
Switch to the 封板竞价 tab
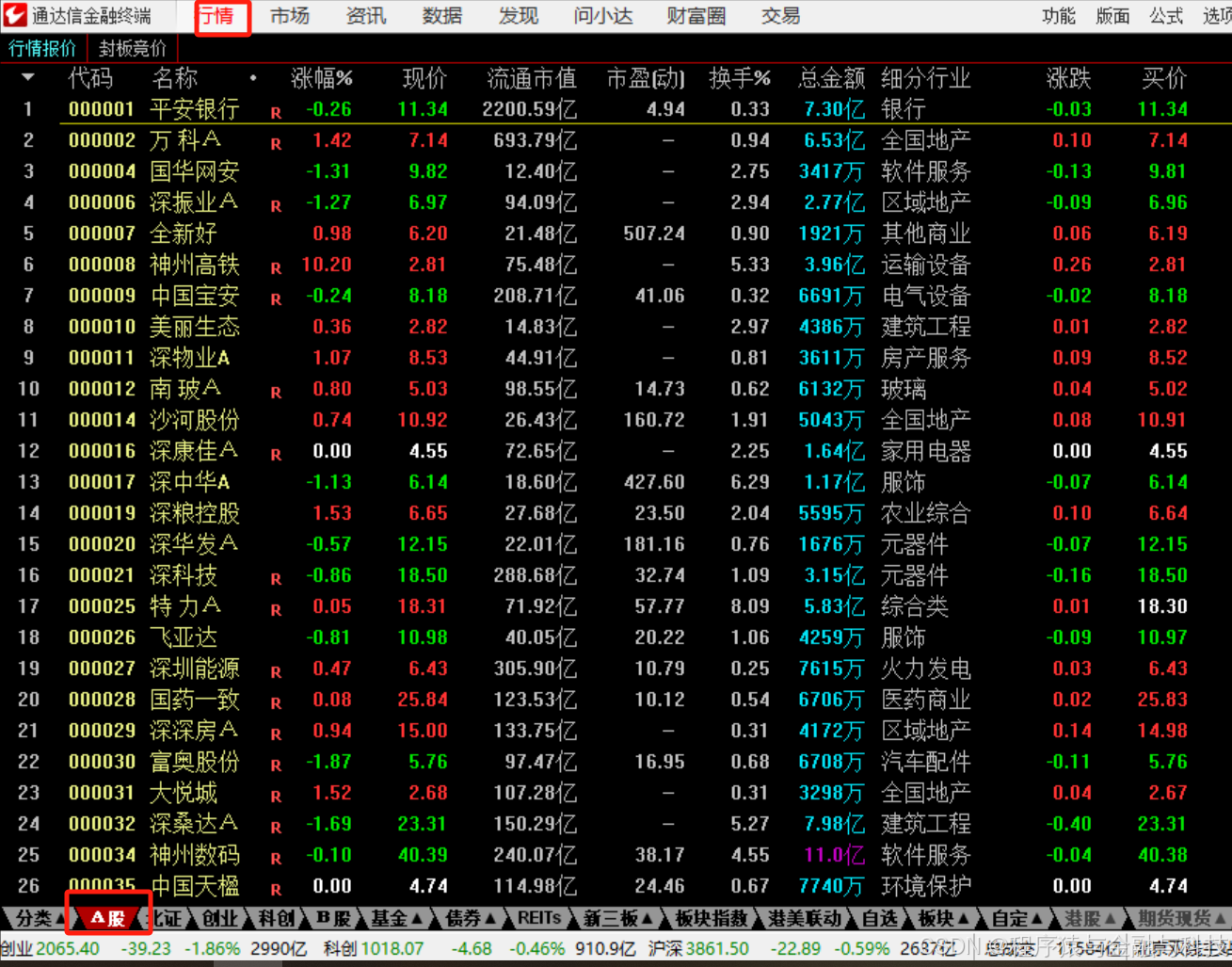coord(133,48)
